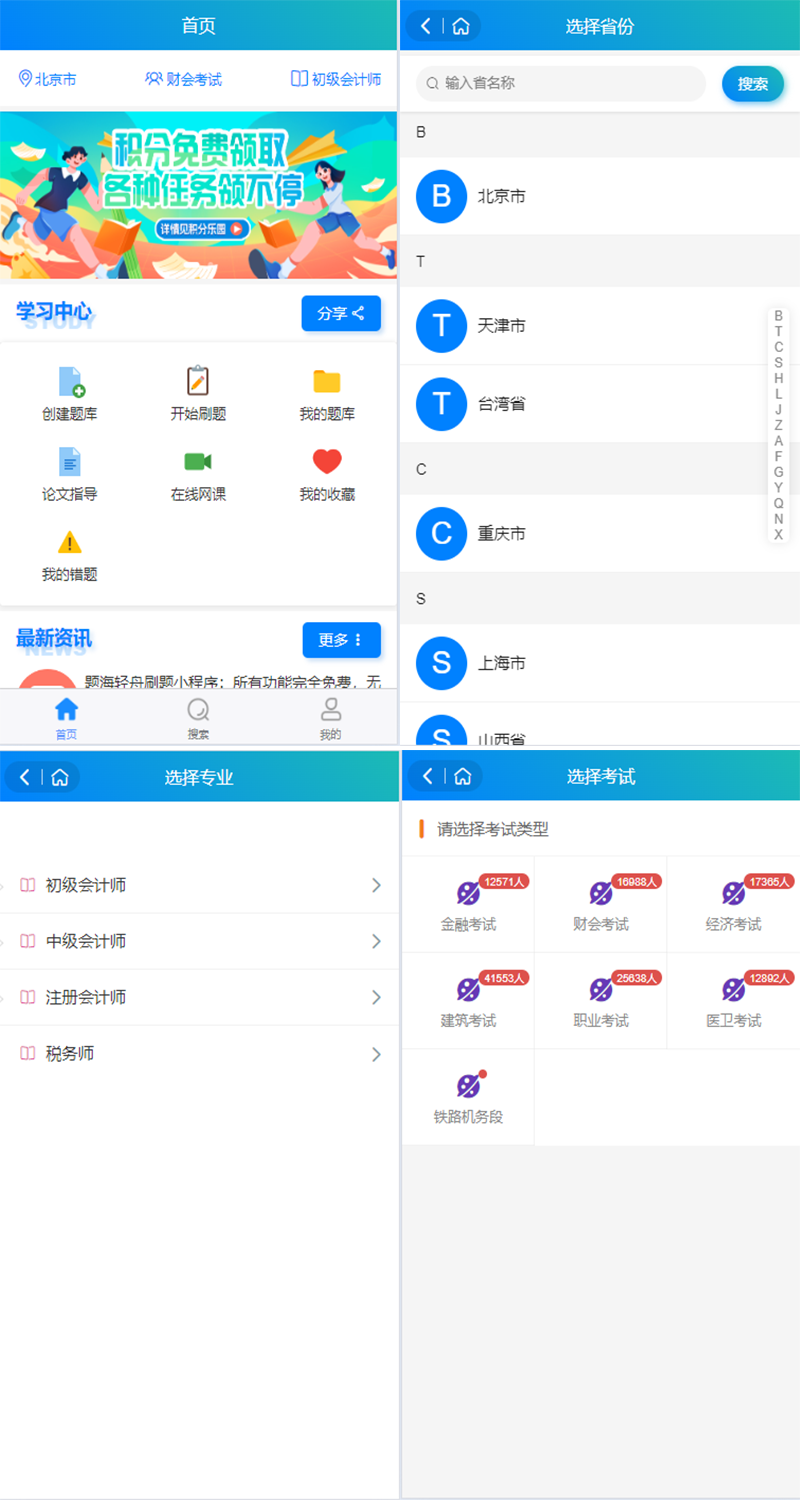This screenshot has height=1500, width=800.
Task: Open 在线网课 video icon
Action: (x=198, y=461)
